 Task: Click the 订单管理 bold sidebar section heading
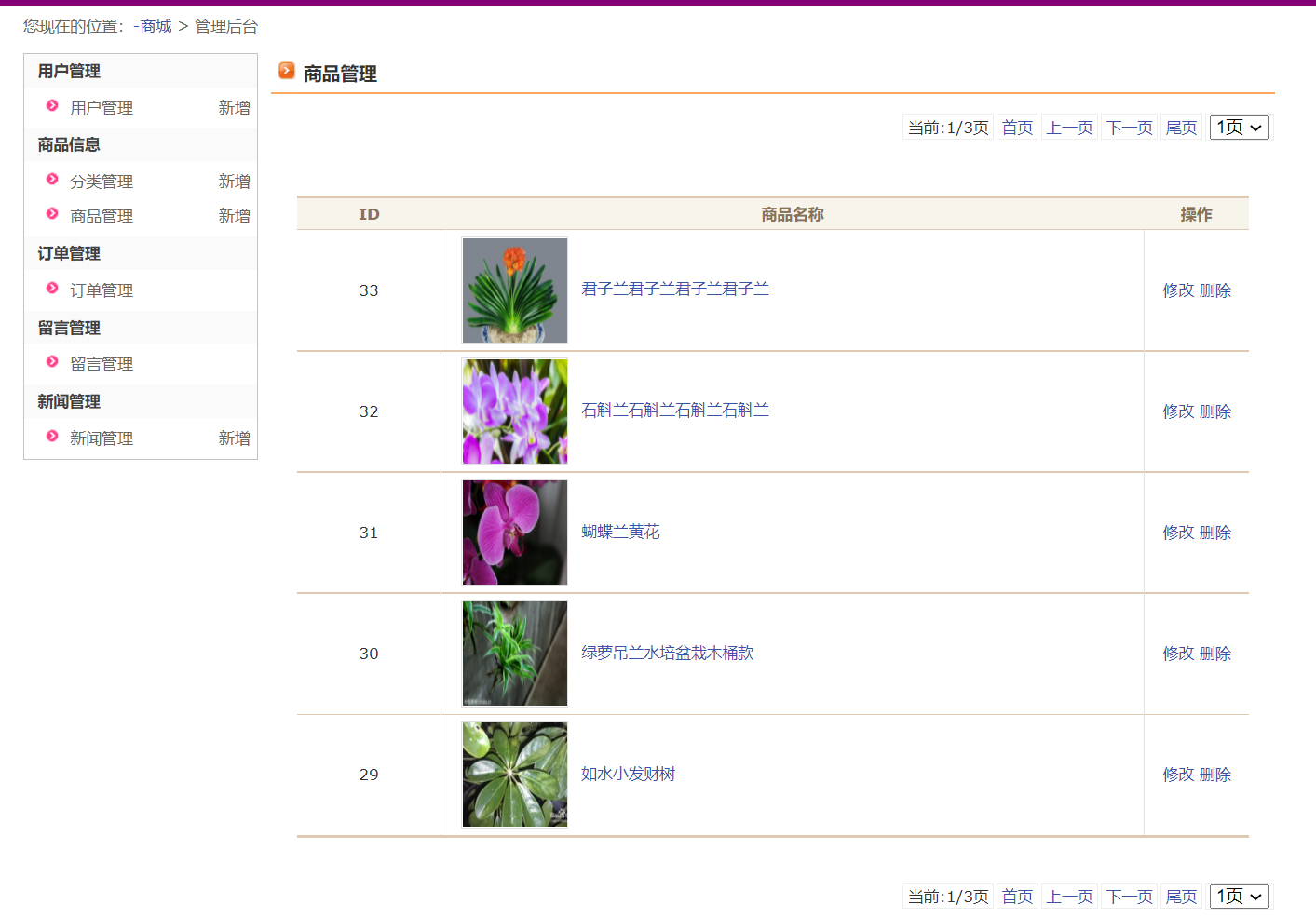(x=69, y=253)
